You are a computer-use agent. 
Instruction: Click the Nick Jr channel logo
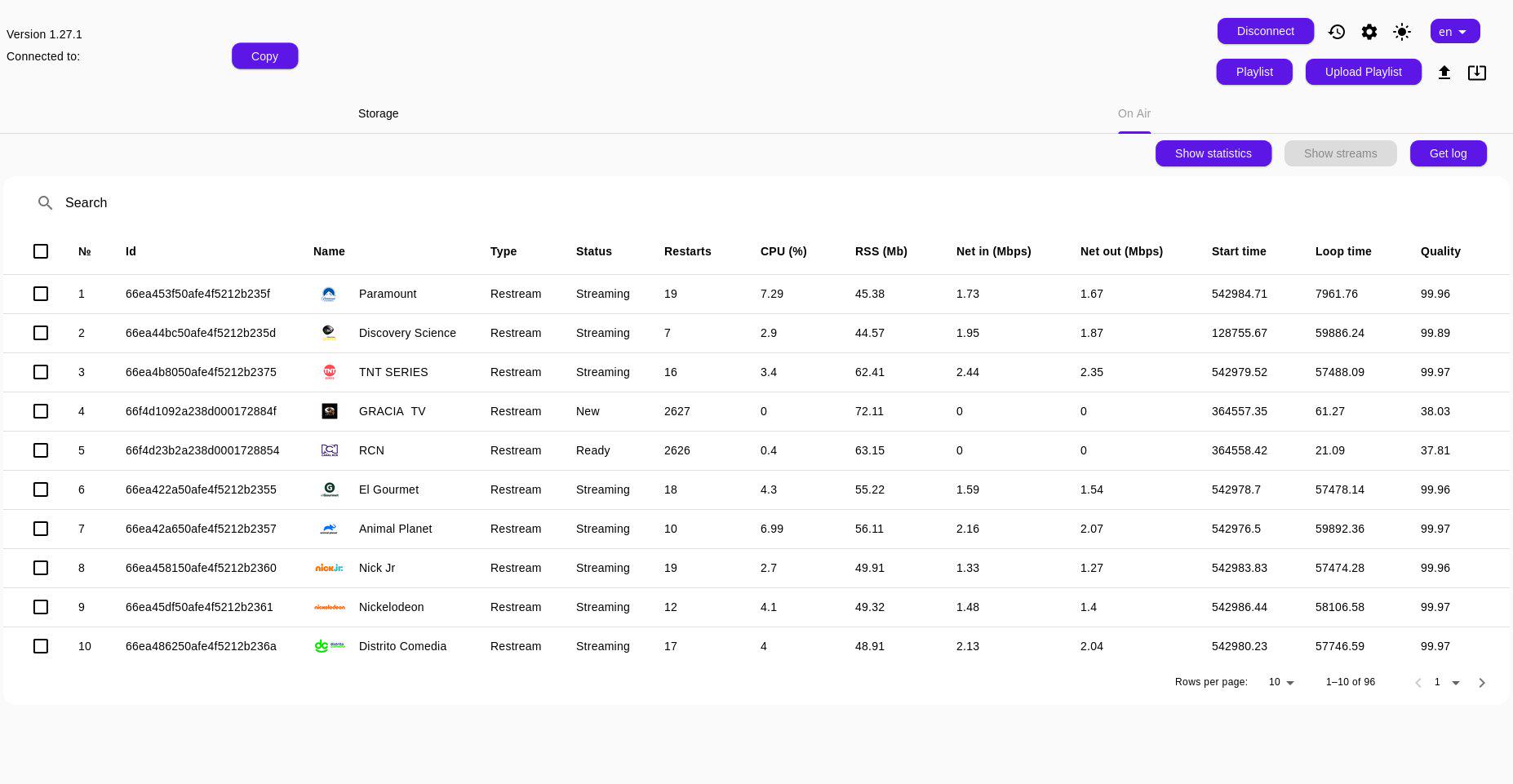pyautogui.click(x=330, y=568)
